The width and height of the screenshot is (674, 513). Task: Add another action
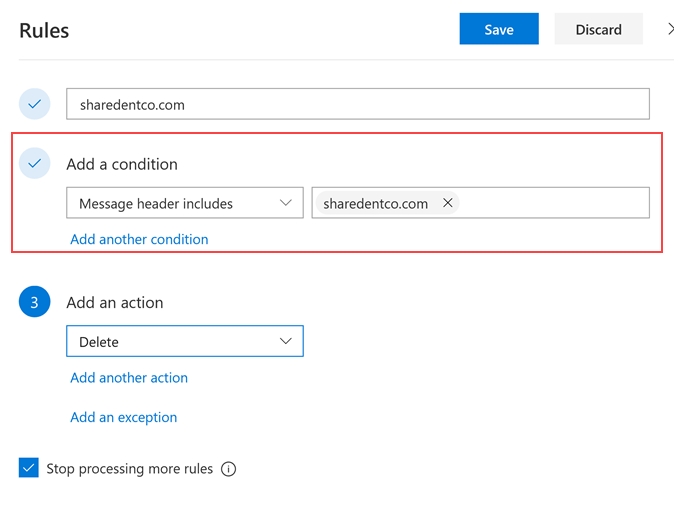click(129, 377)
